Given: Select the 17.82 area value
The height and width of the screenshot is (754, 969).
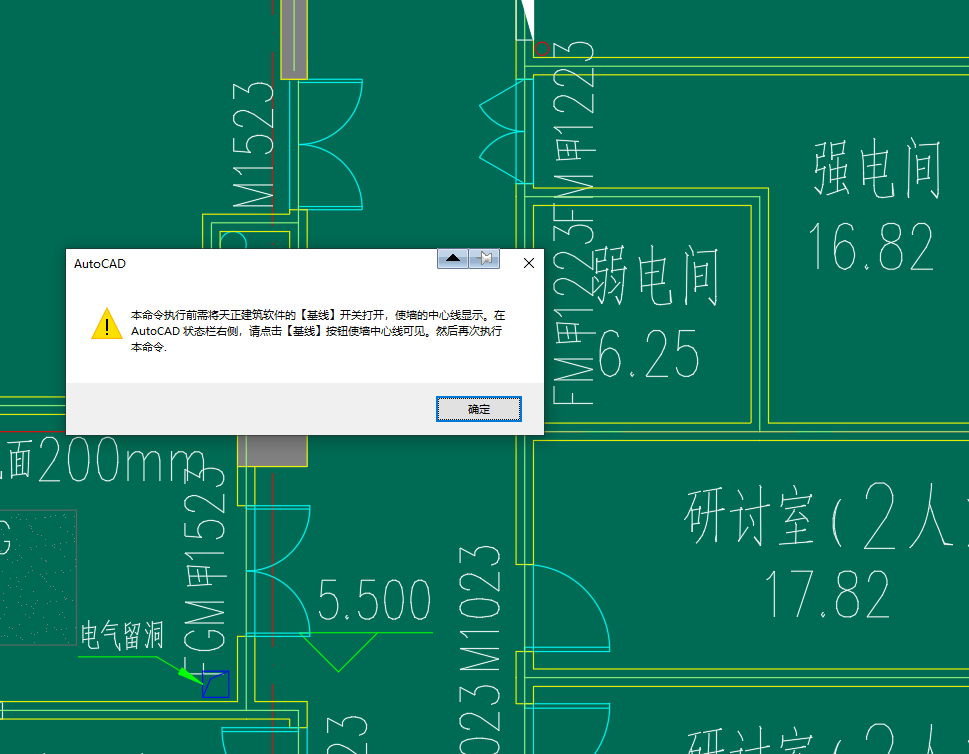Looking at the screenshot, I should 827,594.
